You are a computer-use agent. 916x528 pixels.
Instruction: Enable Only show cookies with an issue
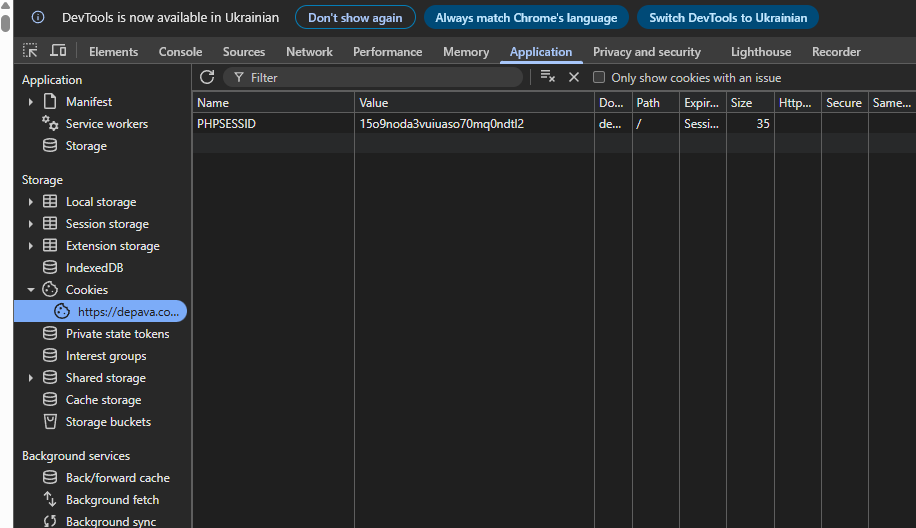click(x=599, y=77)
